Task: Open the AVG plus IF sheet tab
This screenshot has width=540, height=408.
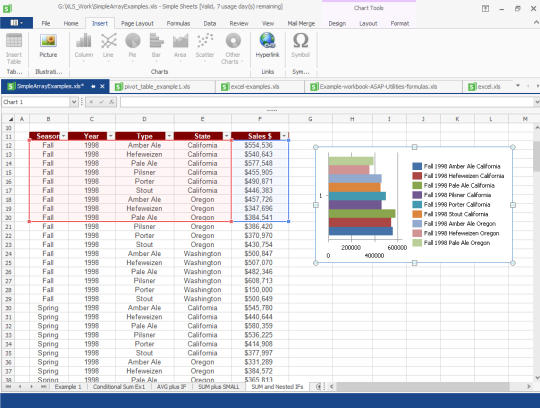Action: [172, 387]
